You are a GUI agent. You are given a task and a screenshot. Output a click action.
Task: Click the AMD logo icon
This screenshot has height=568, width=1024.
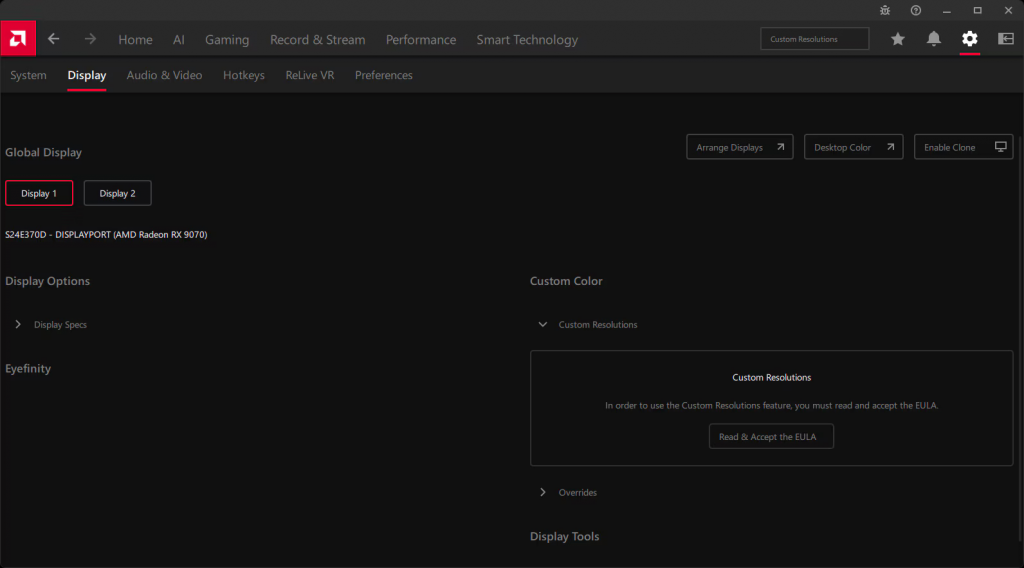tap(17, 39)
